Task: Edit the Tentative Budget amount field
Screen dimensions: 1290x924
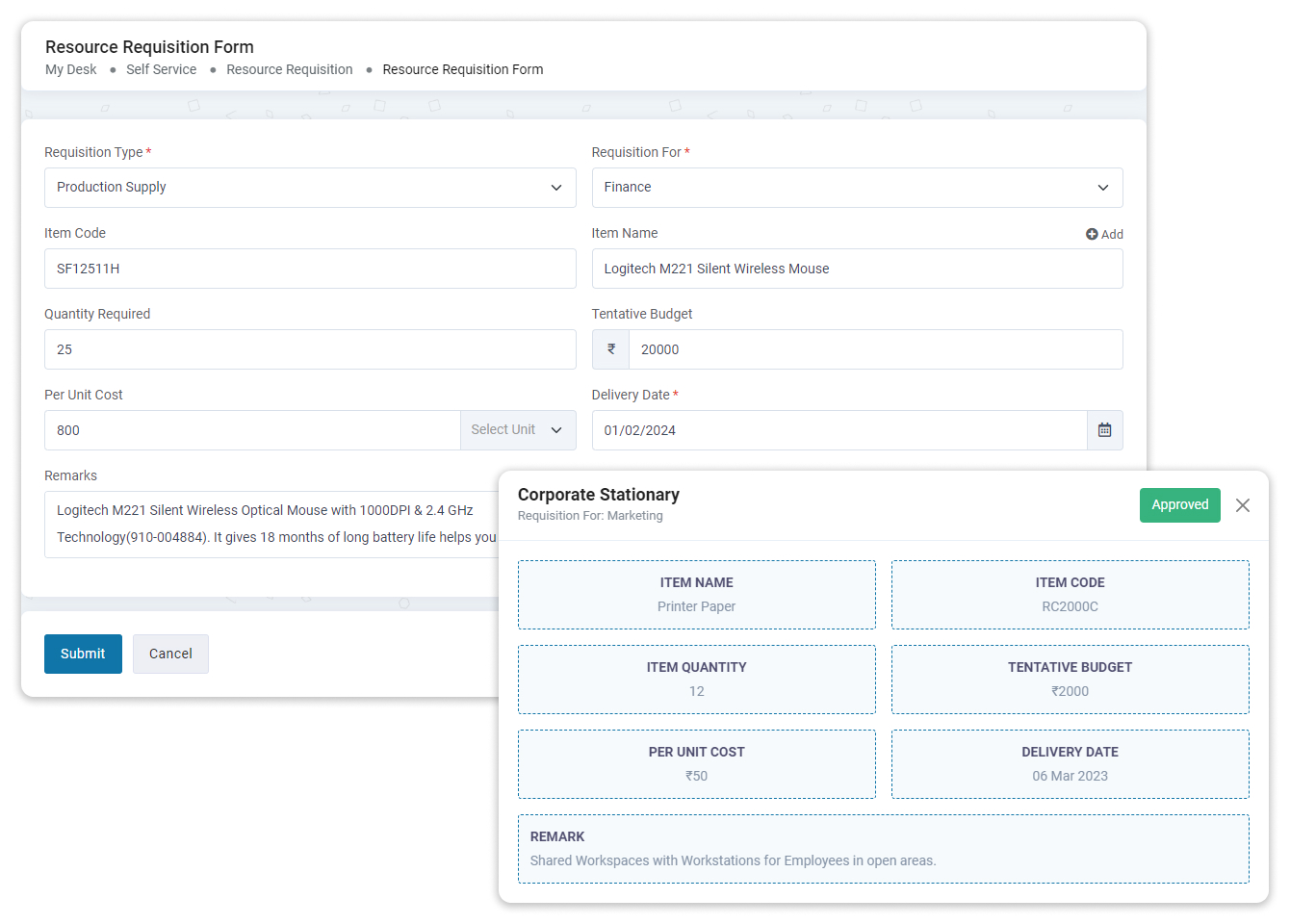Action: pyautogui.click(x=874, y=349)
